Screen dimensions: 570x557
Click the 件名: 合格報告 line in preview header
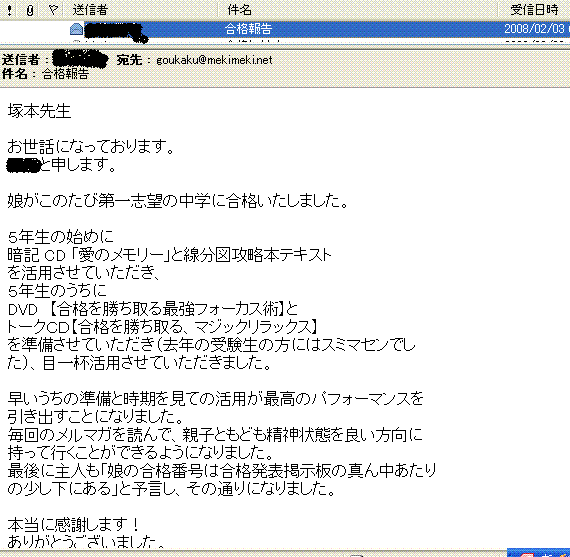pyautogui.click(x=45, y=74)
